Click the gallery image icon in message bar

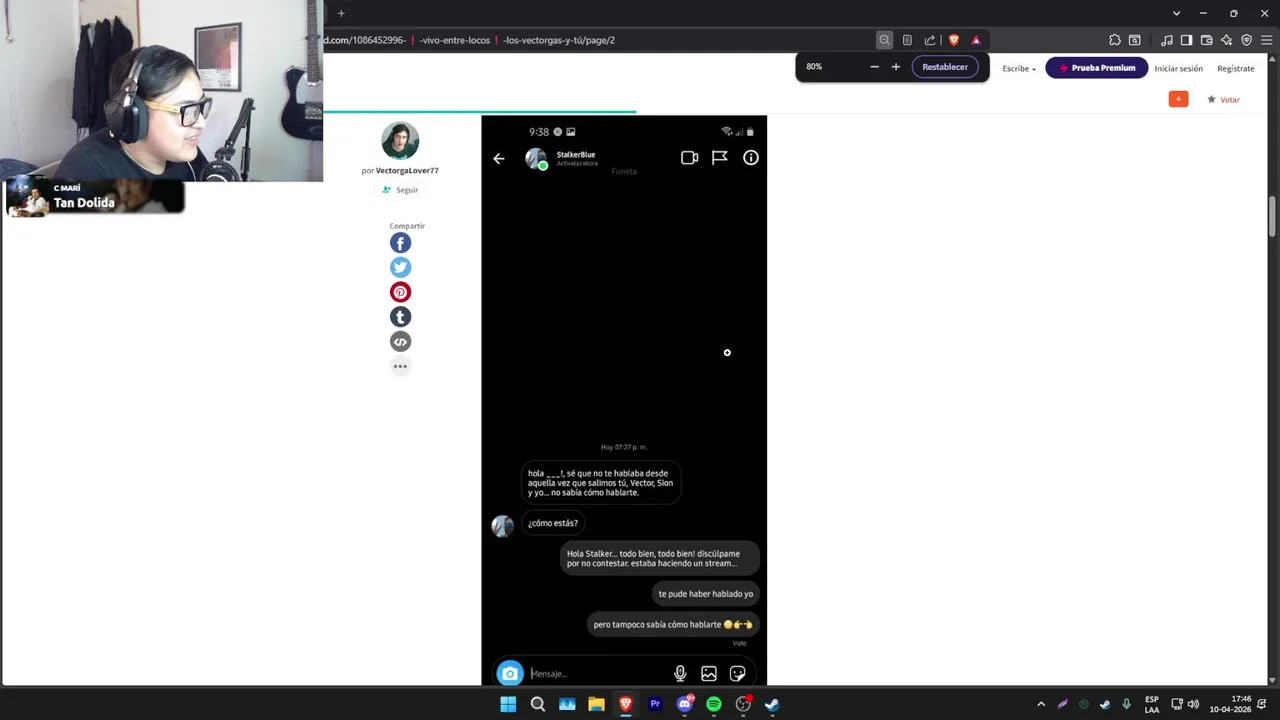point(709,673)
